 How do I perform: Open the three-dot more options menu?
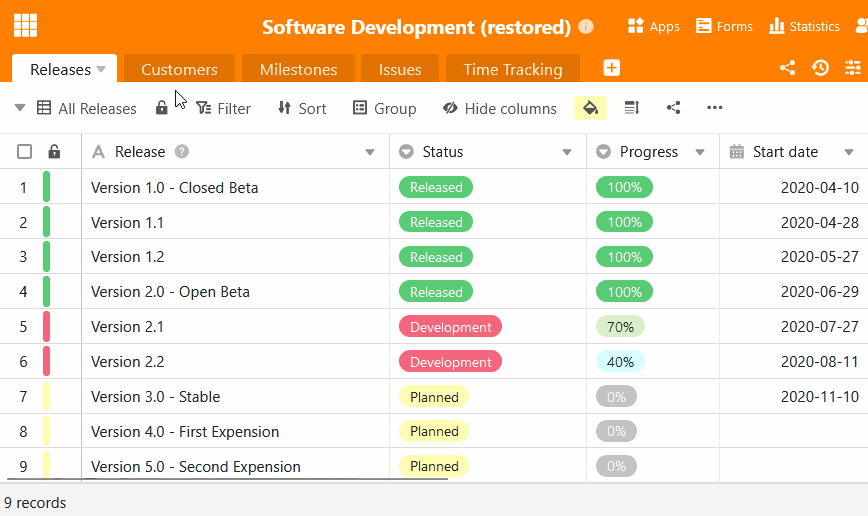(x=714, y=108)
